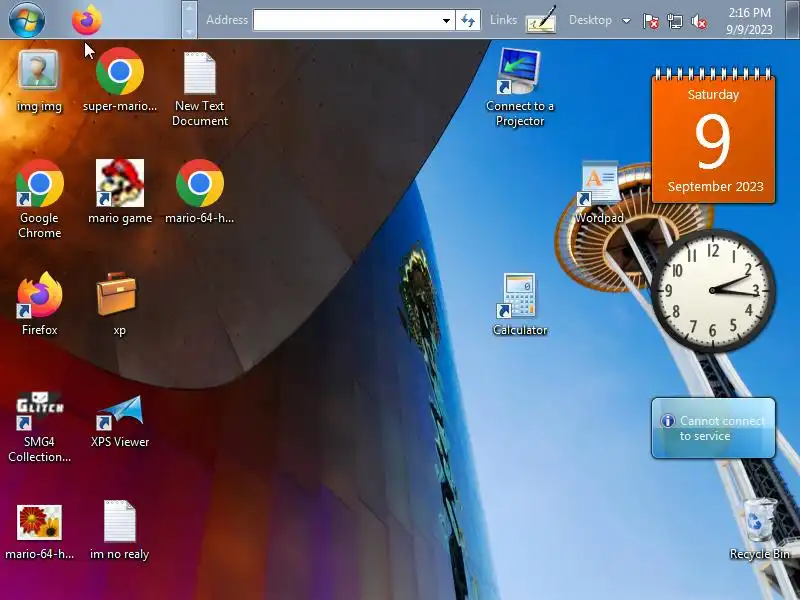Select the mario game shortcut

120,191
